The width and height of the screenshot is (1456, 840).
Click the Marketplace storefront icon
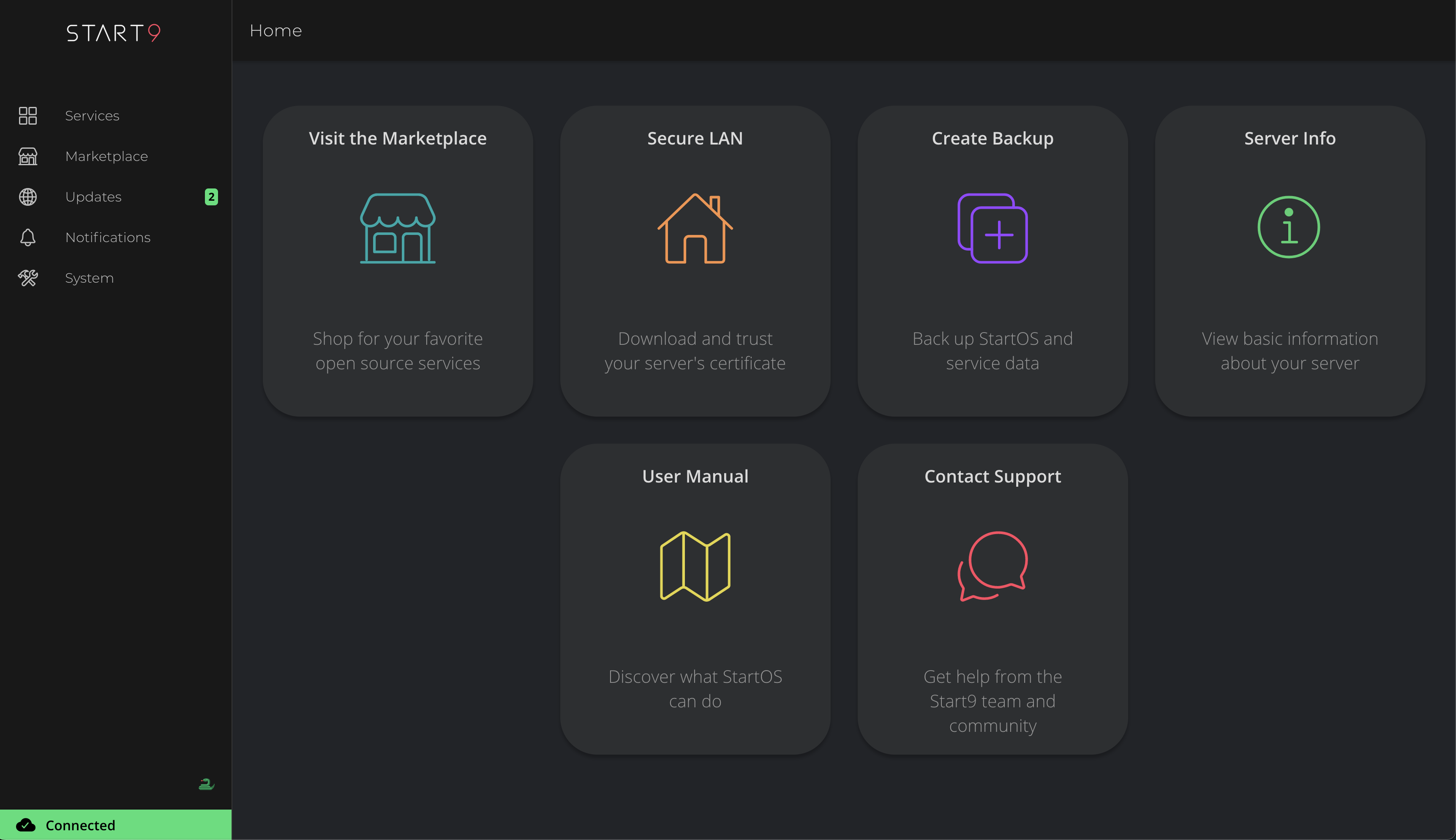(x=28, y=156)
